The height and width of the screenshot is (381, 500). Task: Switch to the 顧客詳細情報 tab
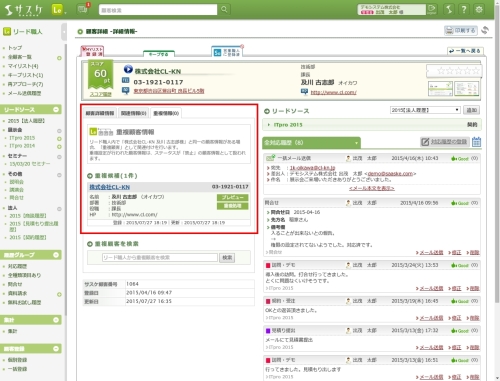(x=100, y=113)
